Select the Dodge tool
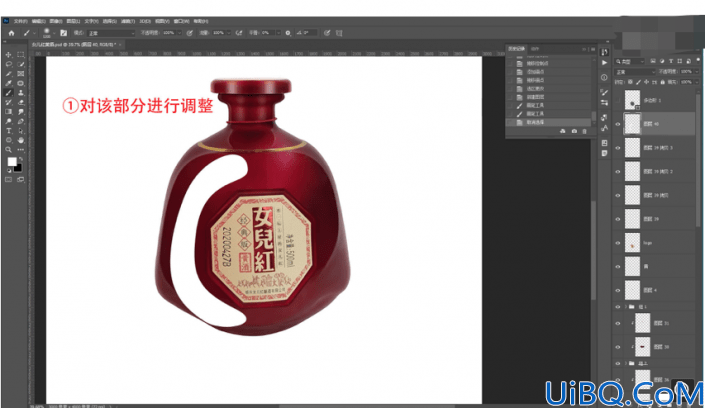Screen dimensions: 705x408 coord(9,121)
